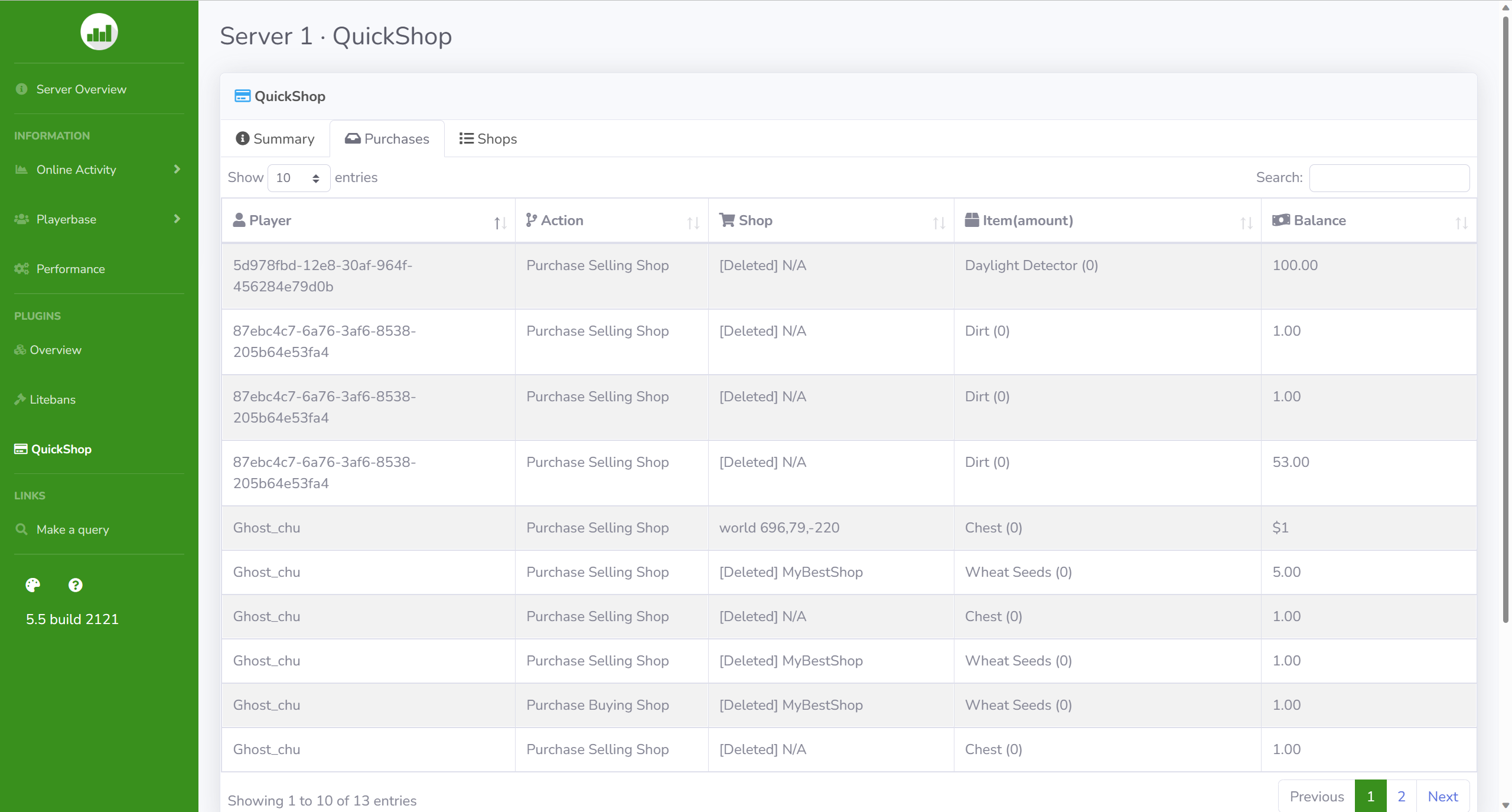Click the Make a query search icon
The height and width of the screenshot is (812, 1512).
(22, 530)
